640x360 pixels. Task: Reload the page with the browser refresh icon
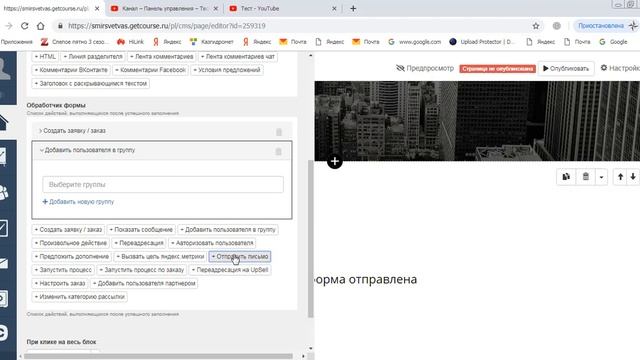[x=24, y=26]
